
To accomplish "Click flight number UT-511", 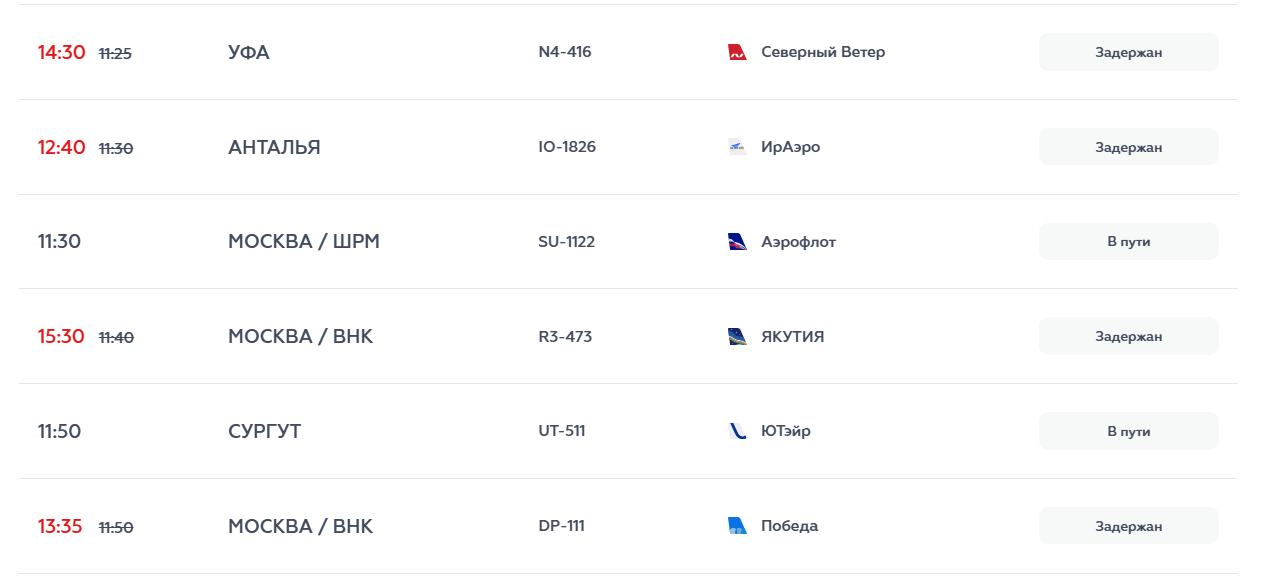I will (562, 431).
